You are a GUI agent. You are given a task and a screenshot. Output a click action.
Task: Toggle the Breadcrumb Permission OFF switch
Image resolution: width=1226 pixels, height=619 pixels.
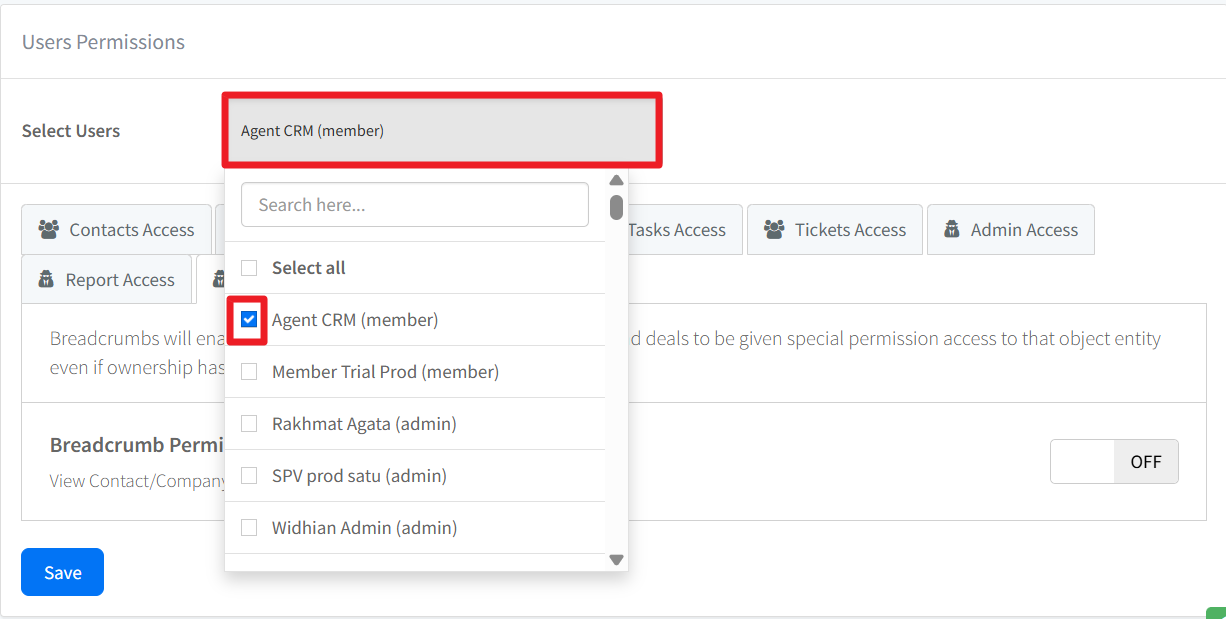[1114, 462]
